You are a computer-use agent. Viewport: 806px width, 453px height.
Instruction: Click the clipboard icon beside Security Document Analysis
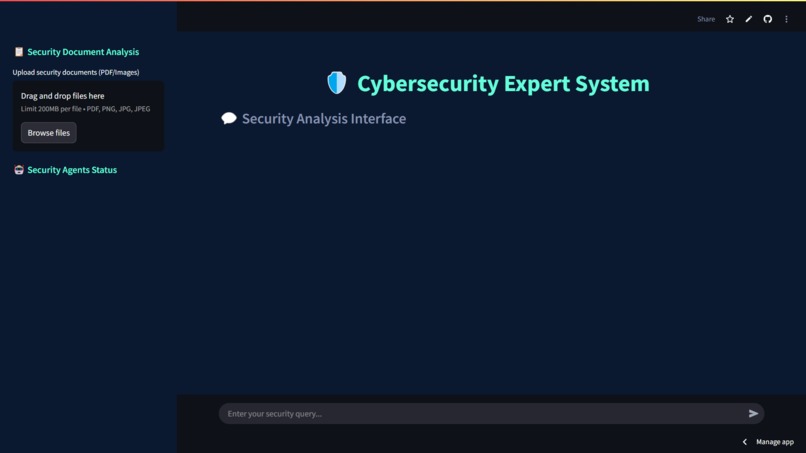pos(19,51)
